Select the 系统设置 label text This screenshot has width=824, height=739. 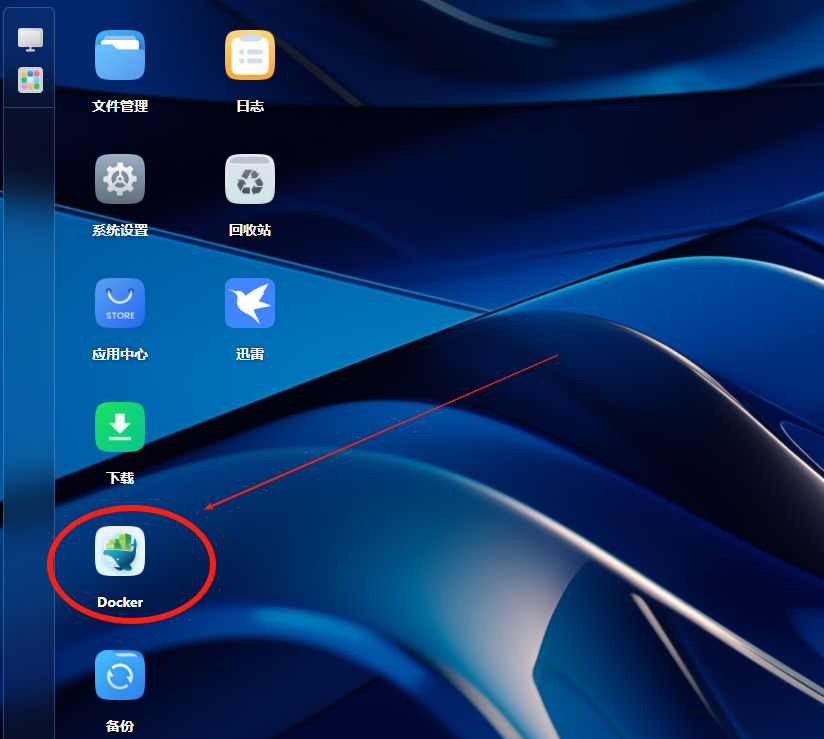click(x=120, y=230)
